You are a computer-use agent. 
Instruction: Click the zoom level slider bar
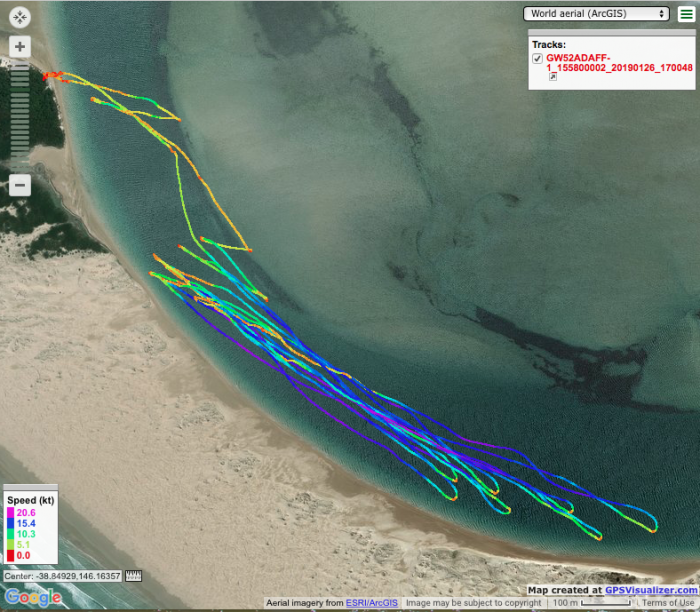coord(21,115)
